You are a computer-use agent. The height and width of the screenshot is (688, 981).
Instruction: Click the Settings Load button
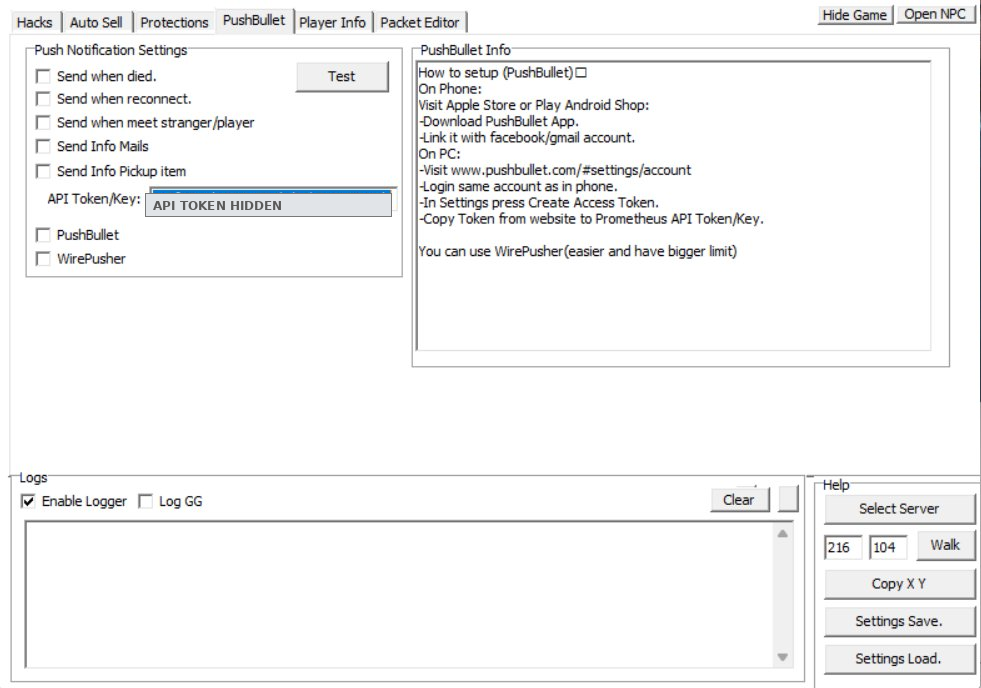(898, 659)
